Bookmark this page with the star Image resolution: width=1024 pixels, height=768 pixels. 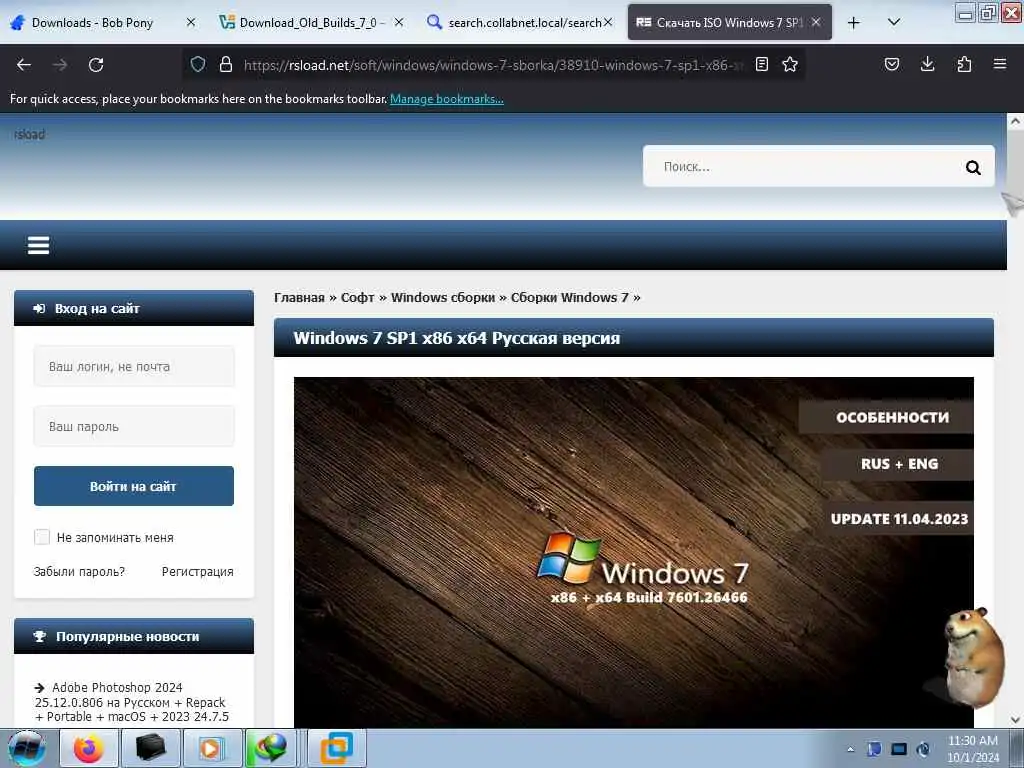[x=790, y=64]
